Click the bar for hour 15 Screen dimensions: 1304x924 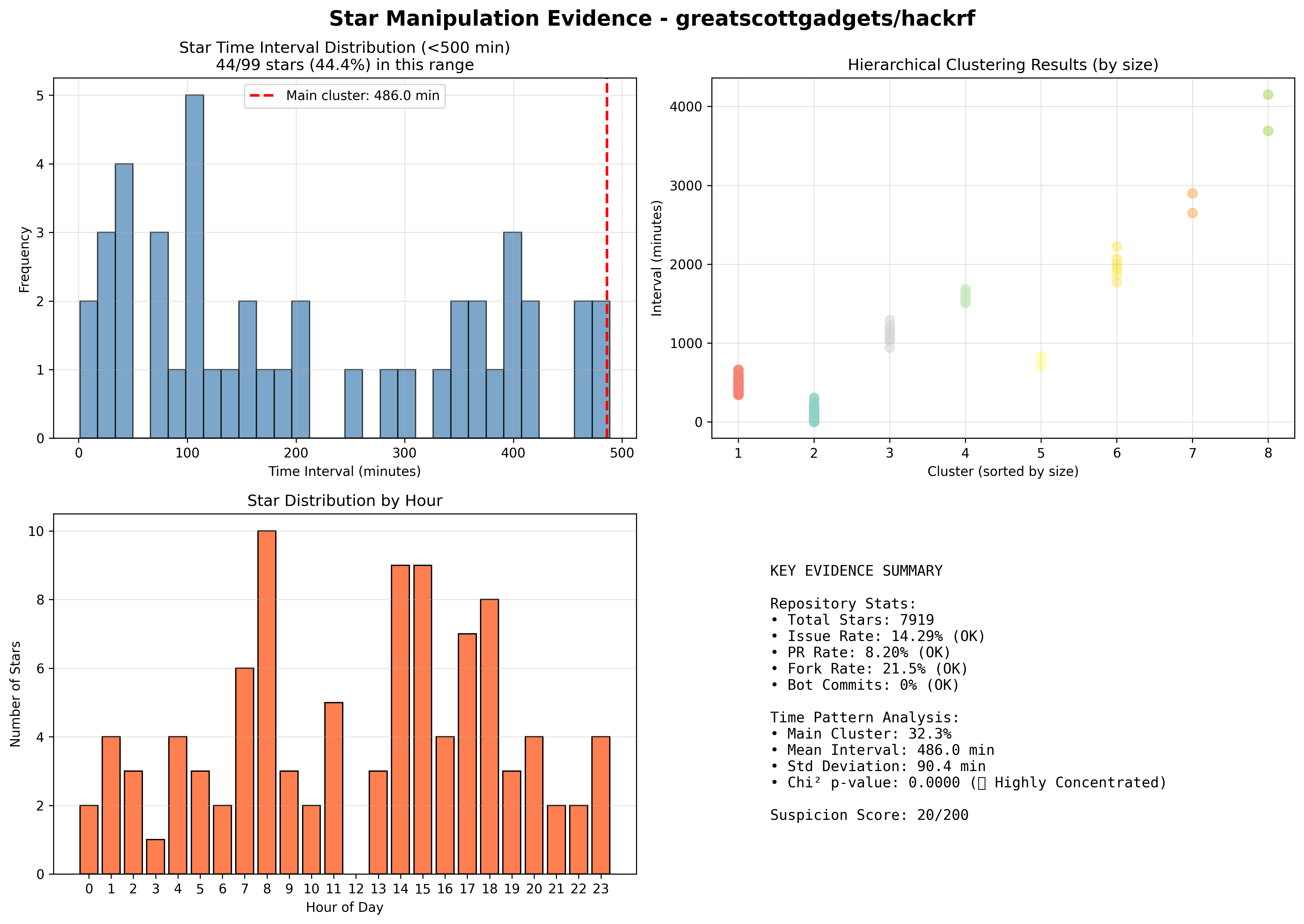(423, 719)
